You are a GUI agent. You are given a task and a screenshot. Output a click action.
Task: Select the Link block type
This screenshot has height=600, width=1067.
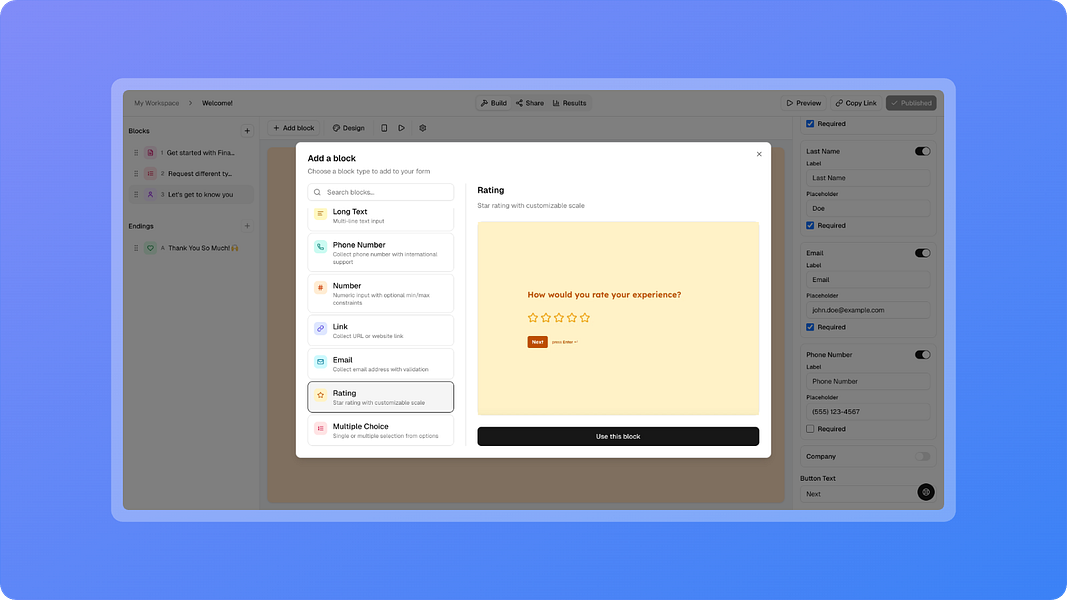tap(380, 330)
